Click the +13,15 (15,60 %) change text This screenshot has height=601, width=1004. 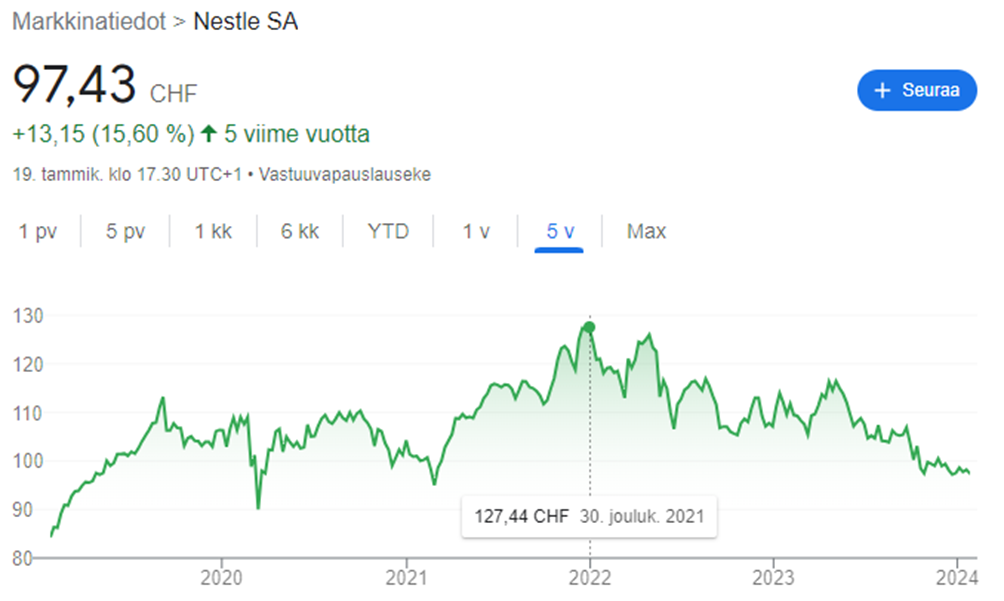click(x=103, y=133)
